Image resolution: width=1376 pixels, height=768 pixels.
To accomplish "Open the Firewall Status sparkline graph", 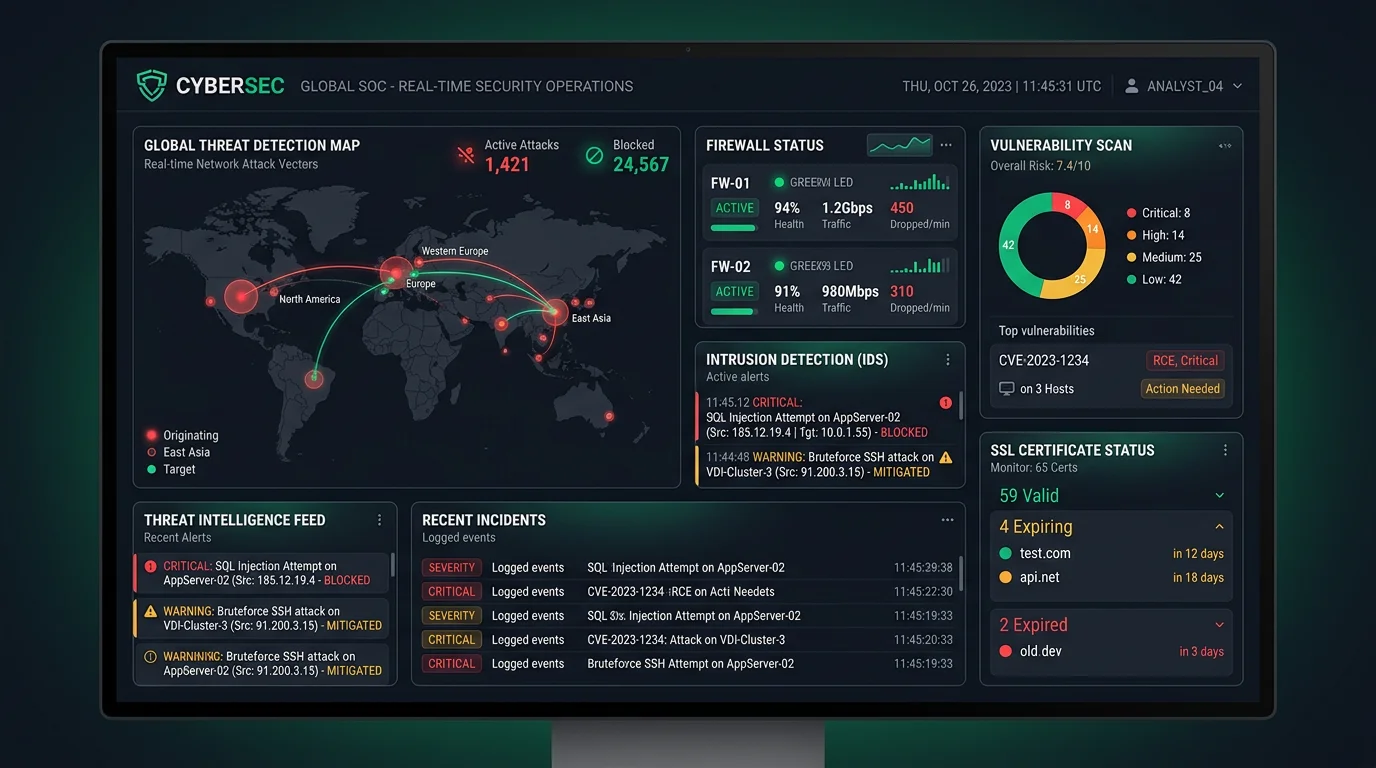I will click(x=898, y=145).
